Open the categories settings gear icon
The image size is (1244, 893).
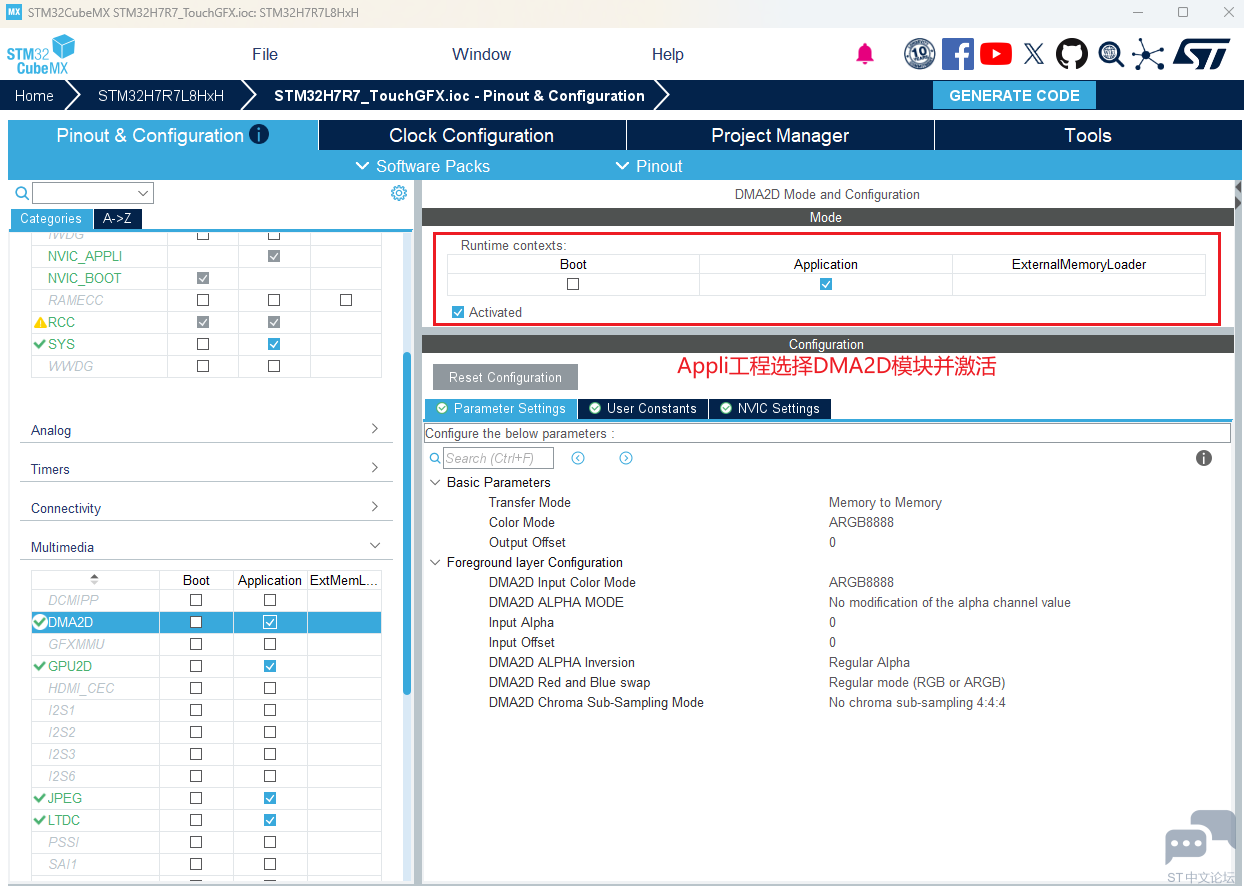[x=399, y=193]
